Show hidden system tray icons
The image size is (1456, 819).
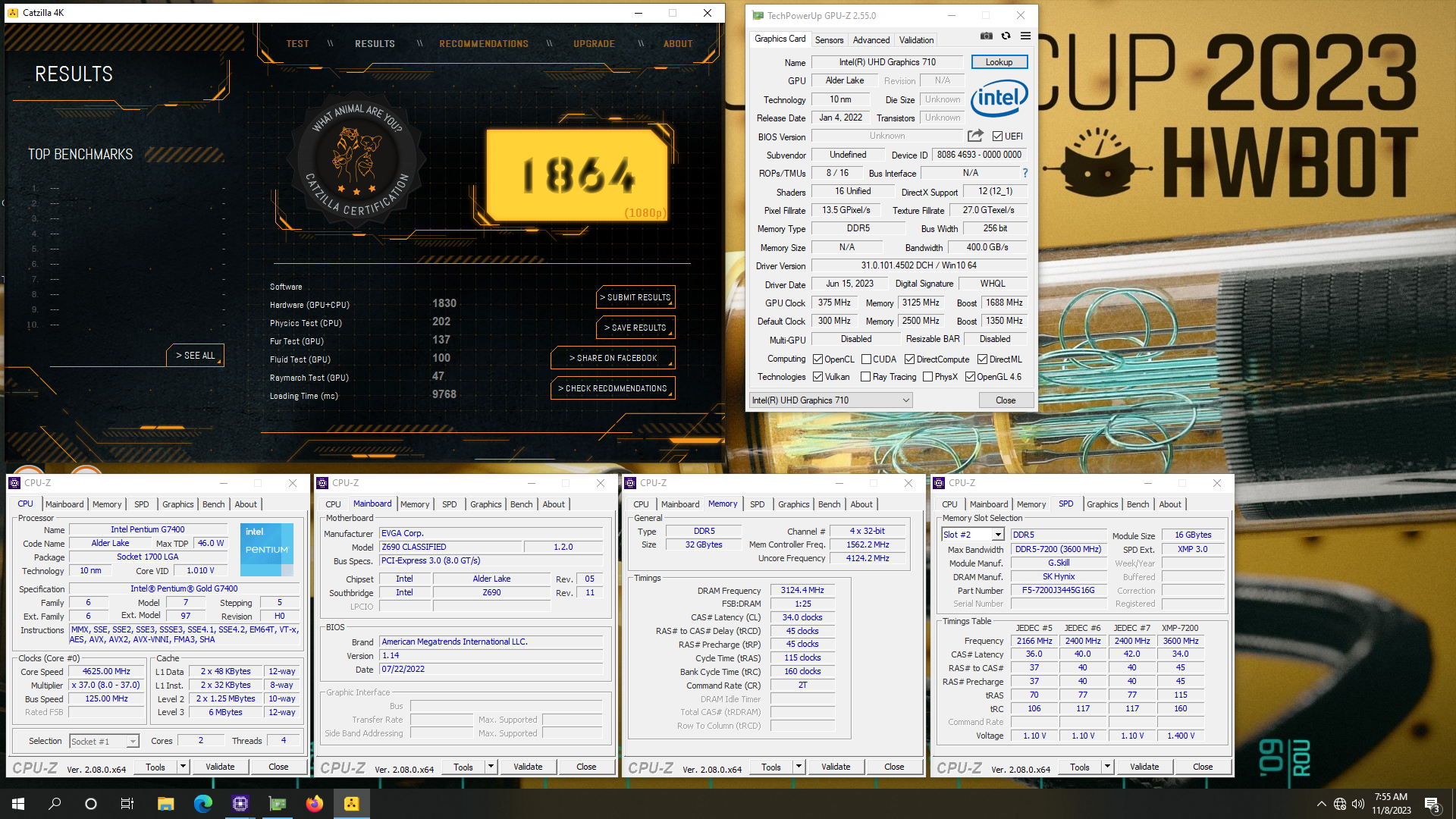[x=1321, y=804]
